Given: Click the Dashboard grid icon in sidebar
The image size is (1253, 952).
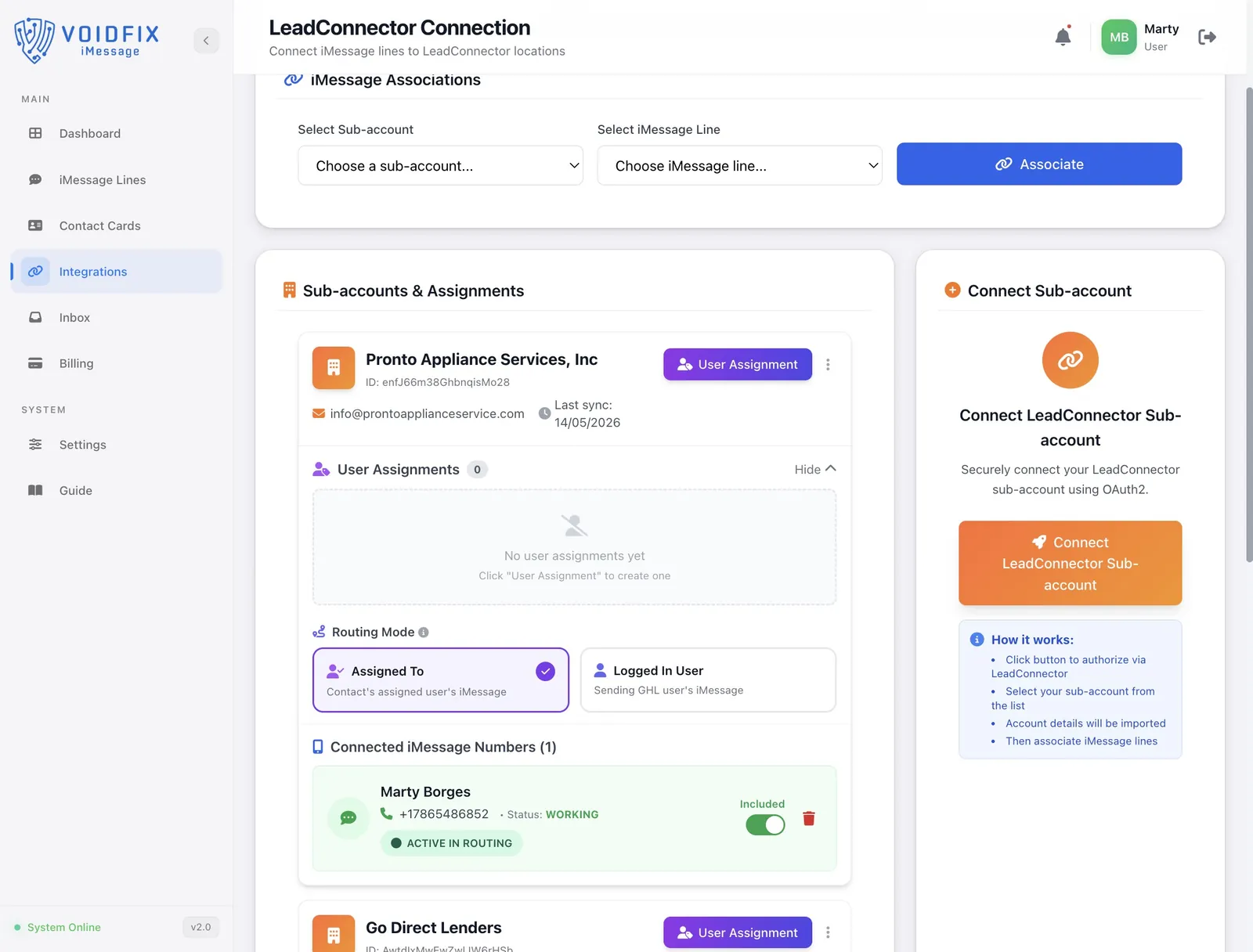Looking at the screenshot, I should (x=35, y=133).
